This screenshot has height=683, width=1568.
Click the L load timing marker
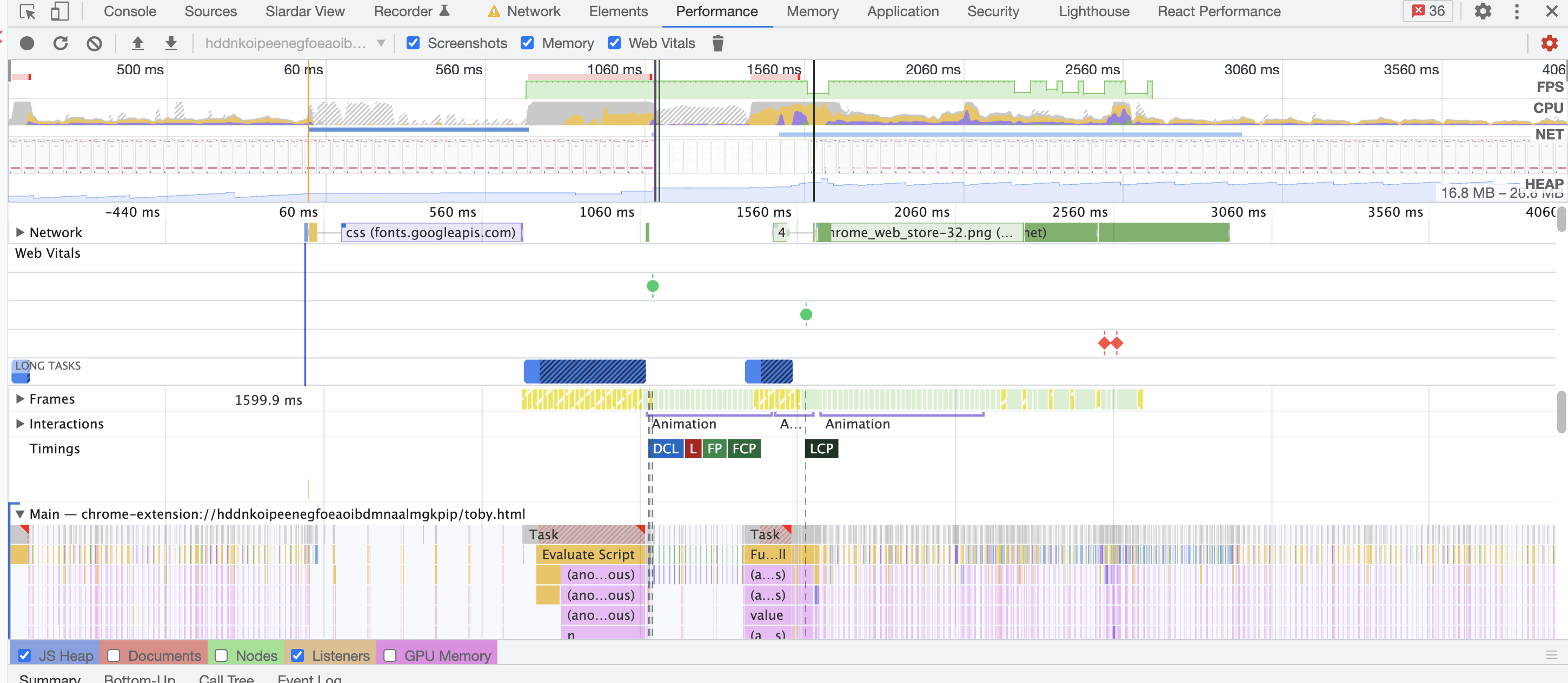tap(693, 449)
